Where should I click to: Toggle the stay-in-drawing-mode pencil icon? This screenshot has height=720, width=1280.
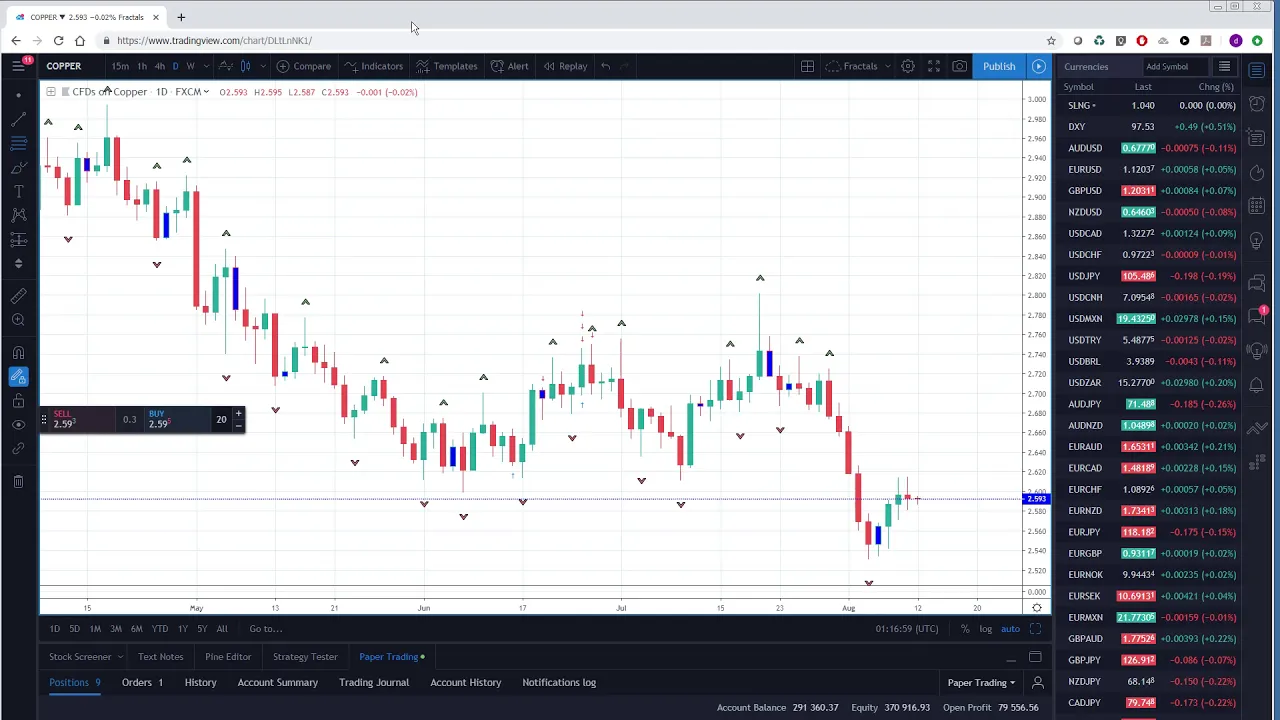point(19,377)
